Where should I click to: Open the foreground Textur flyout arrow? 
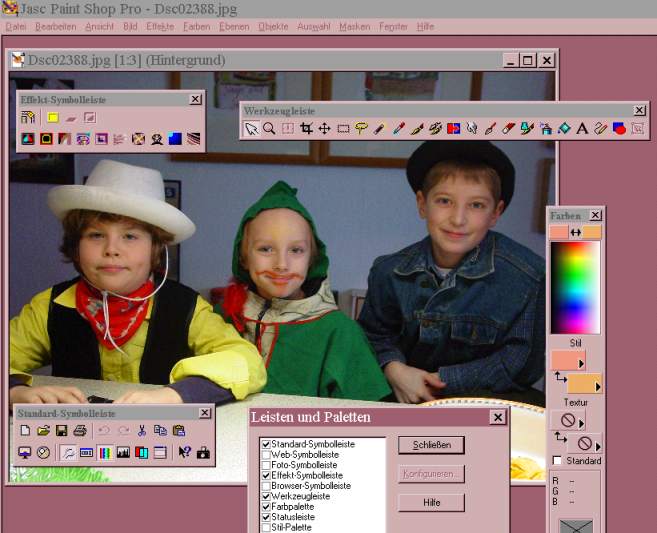[582, 424]
